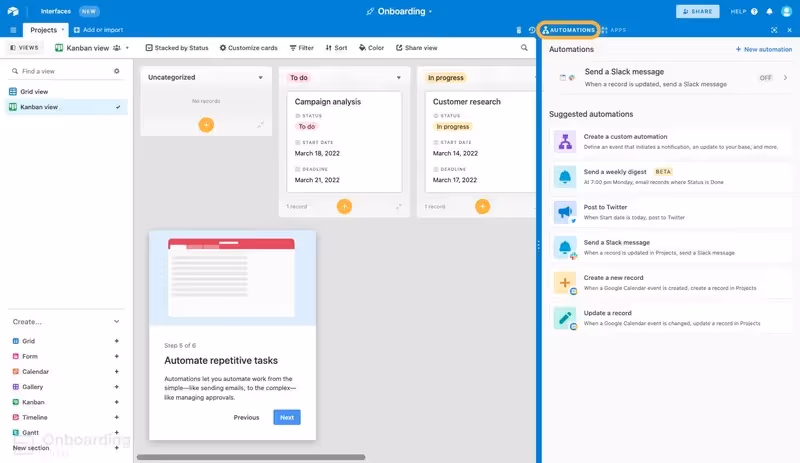Switch to the APPS tab
800x463 pixels.
[614, 30]
